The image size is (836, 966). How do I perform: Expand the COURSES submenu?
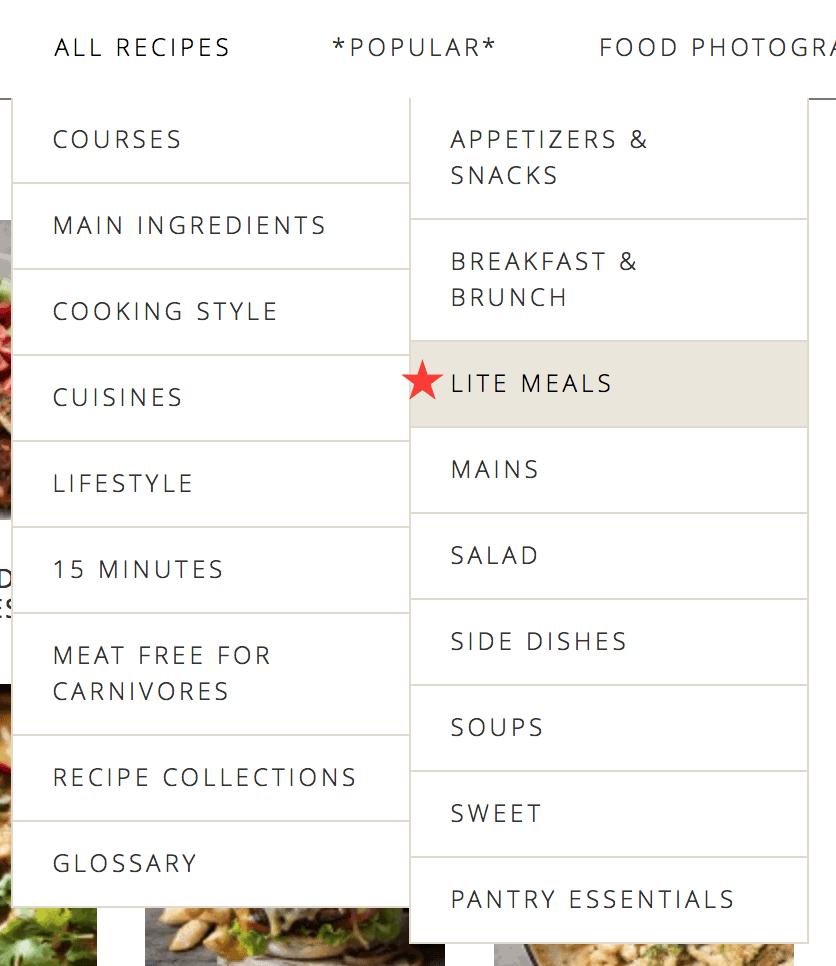click(x=117, y=140)
